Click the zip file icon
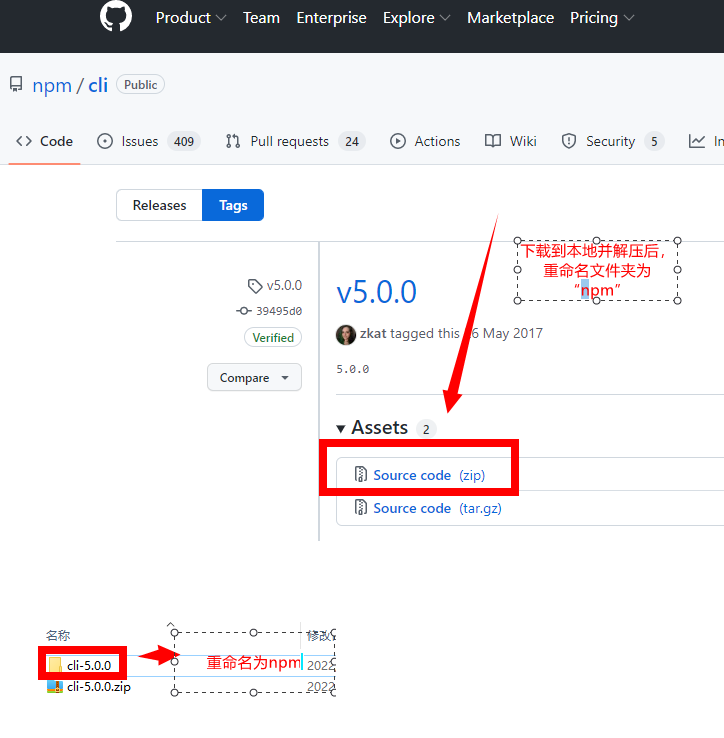724x738 pixels. 361,474
